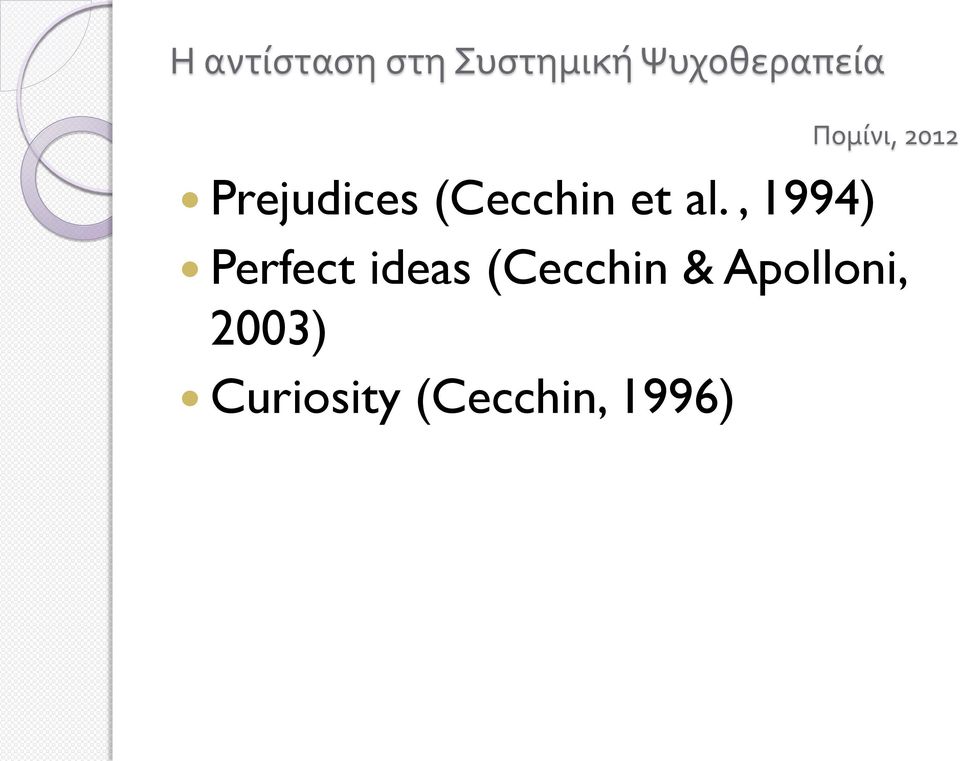Click the Cecchin et al., 1994 reference
960x761 pixels.
pyautogui.click(x=654, y=200)
